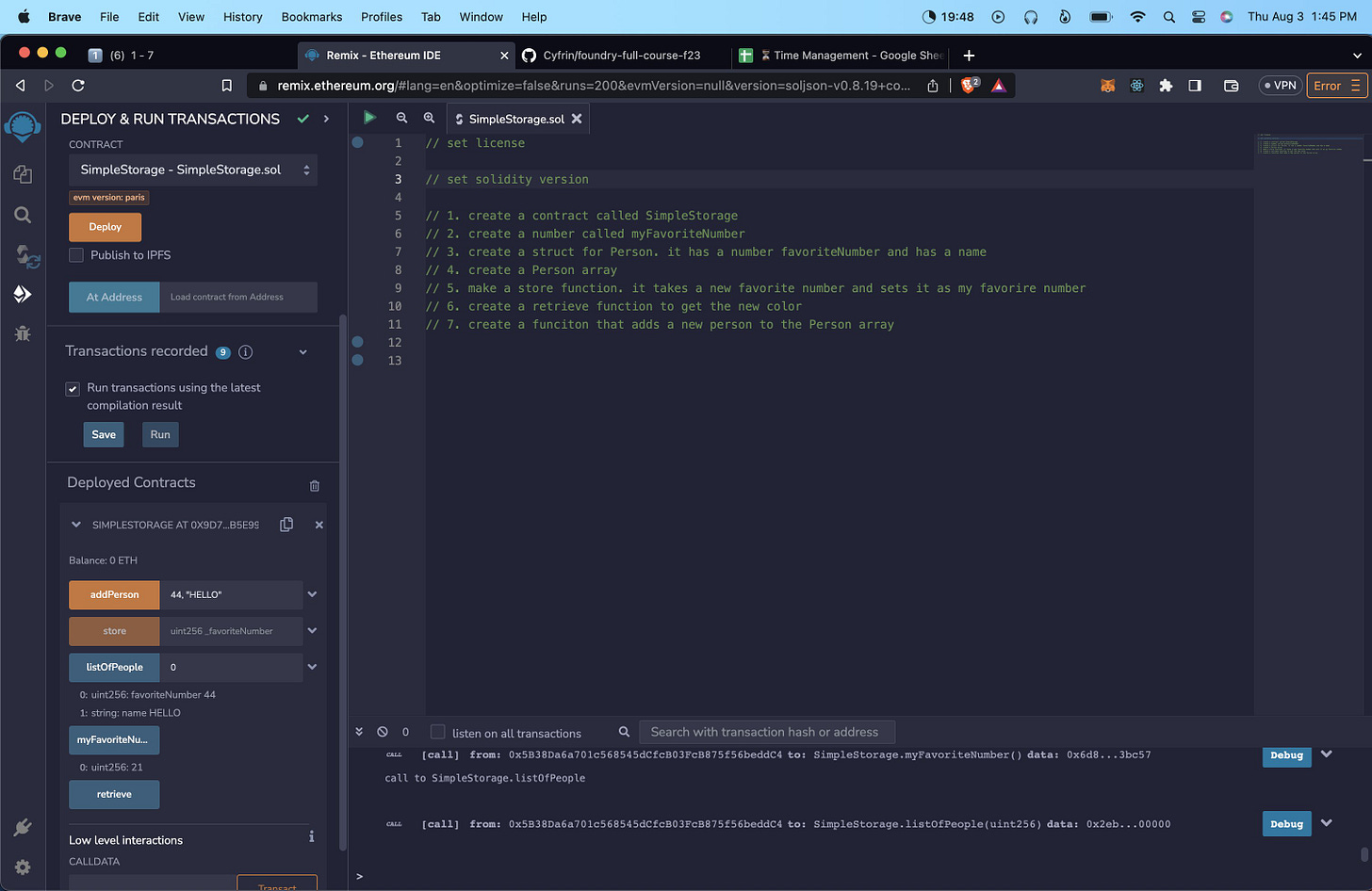Open the Plugin manager plug icon
The height and width of the screenshot is (891, 1372).
(x=23, y=827)
